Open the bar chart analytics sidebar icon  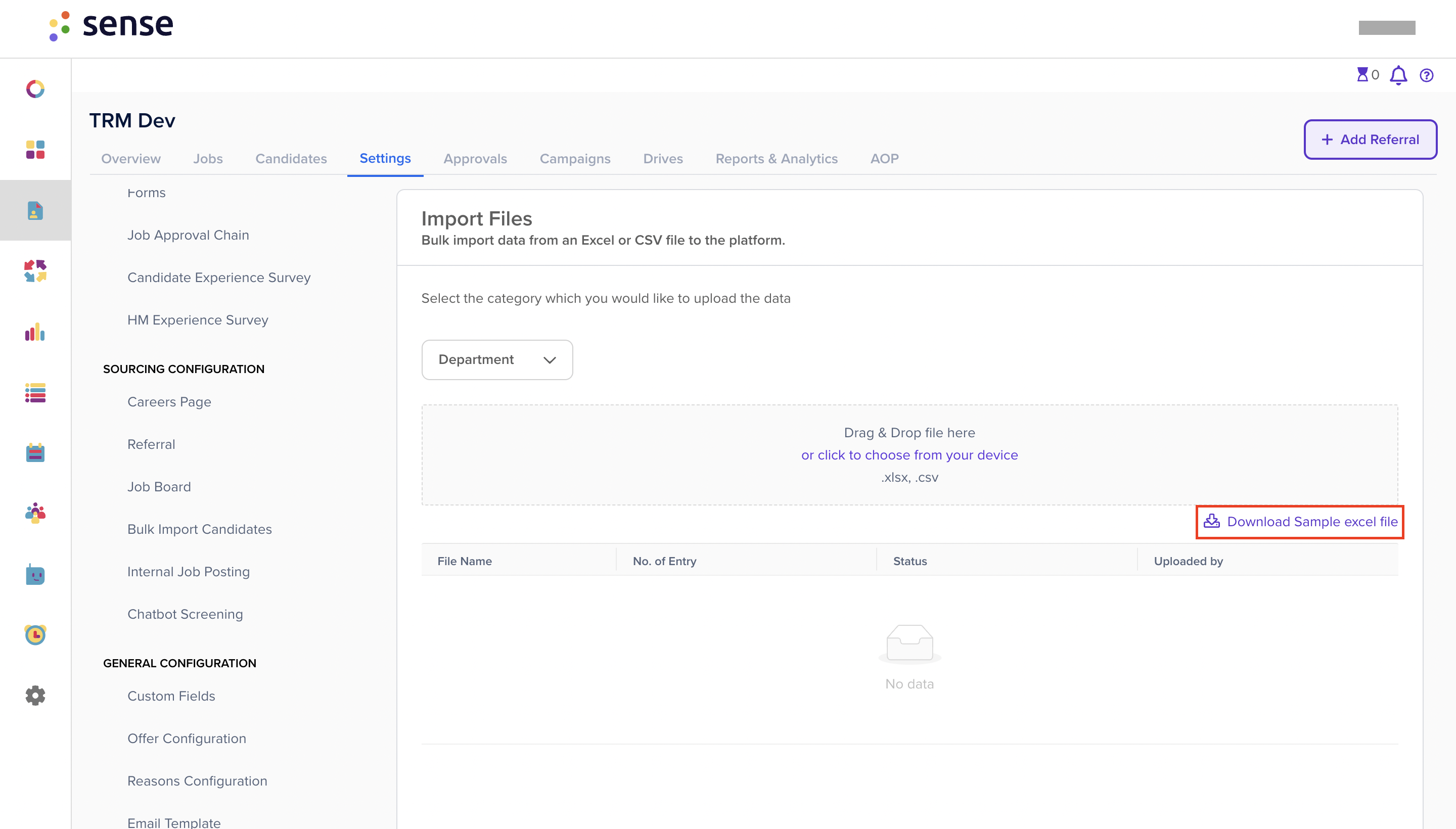point(35,332)
